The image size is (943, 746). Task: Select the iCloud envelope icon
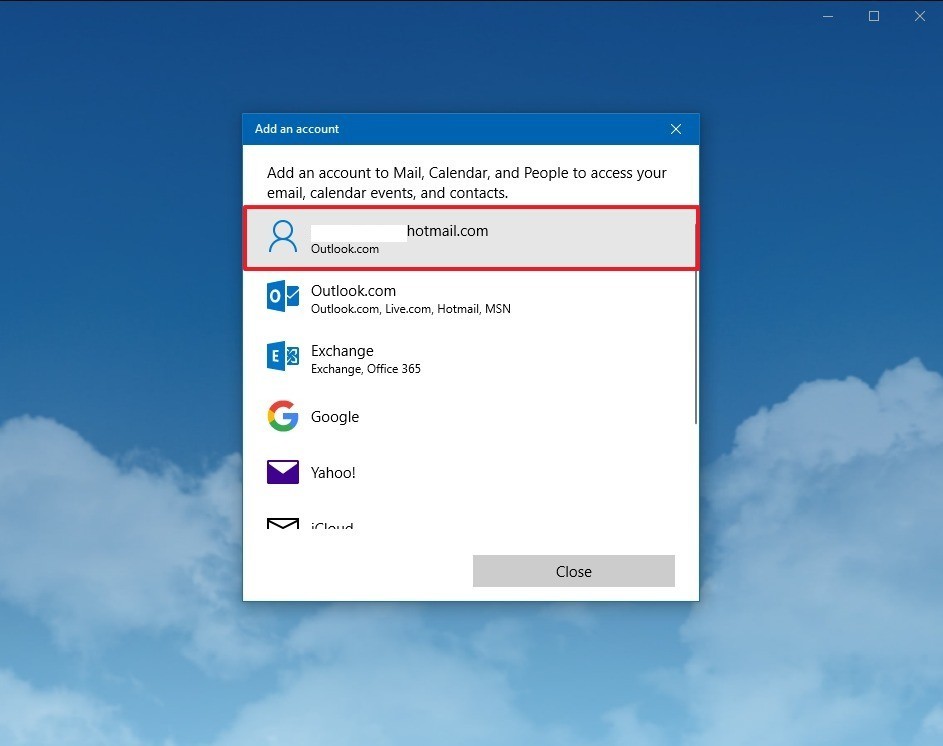click(x=282, y=523)
